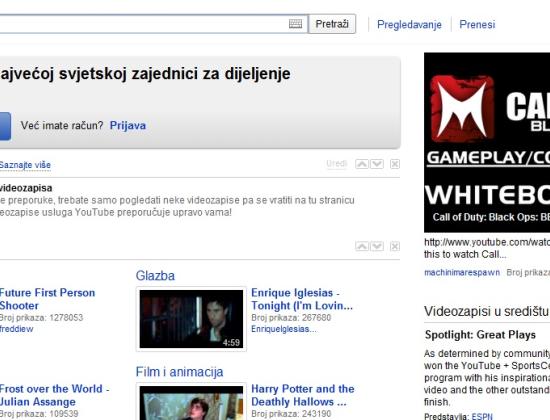The image size is (550, 420).
Task: Click the blue button left of Već imate račun
Action: (x=5, y=126)
